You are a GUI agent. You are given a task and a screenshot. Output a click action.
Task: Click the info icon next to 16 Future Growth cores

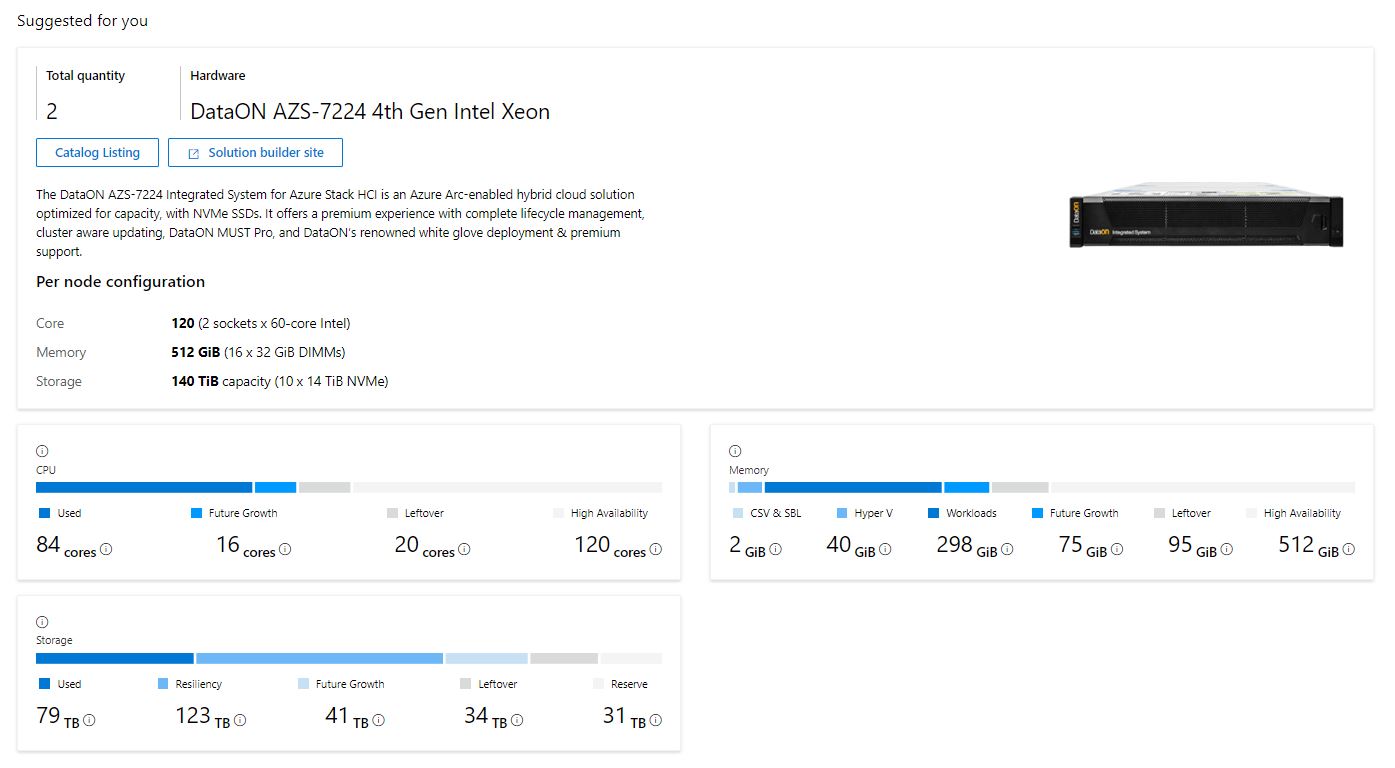[x=285, y=550]
